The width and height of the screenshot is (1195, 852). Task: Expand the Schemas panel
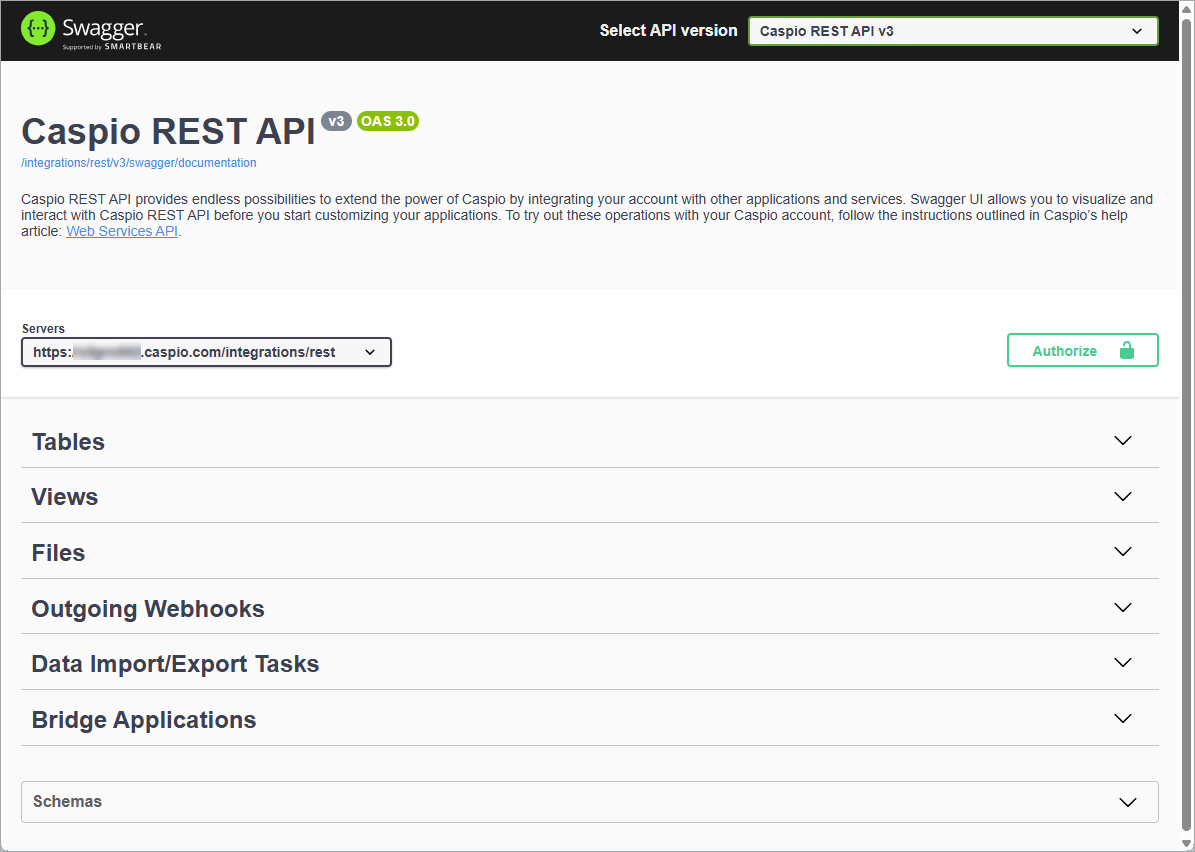pos(590,802)
